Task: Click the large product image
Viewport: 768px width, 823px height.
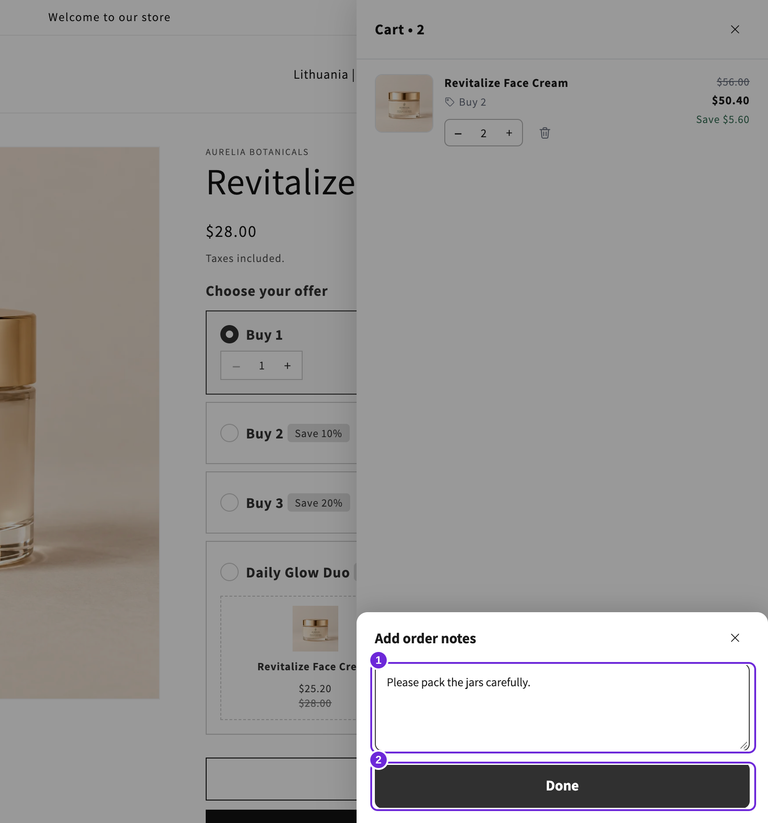Action: [79, 423]
